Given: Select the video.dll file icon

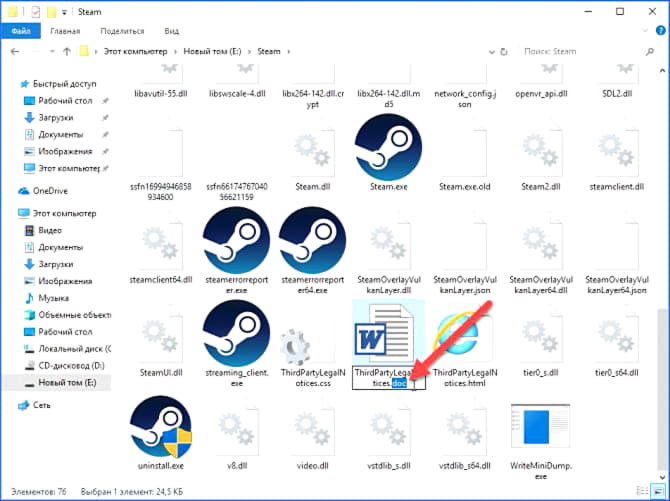Looking at the screenshot, I should (x=312, y=430).
